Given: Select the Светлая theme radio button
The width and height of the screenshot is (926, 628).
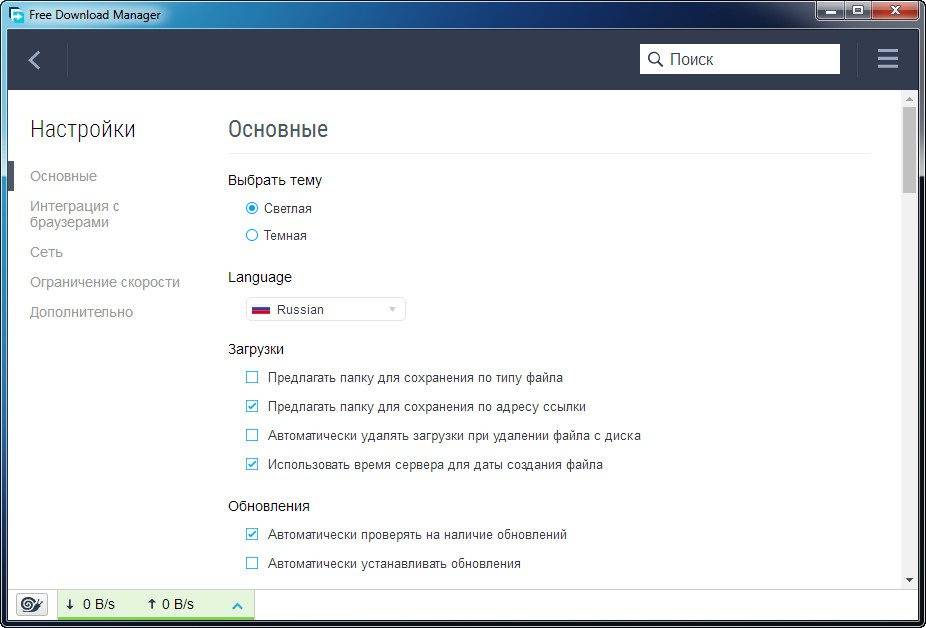Looking at the screenshot, I should tap(252, 208).
